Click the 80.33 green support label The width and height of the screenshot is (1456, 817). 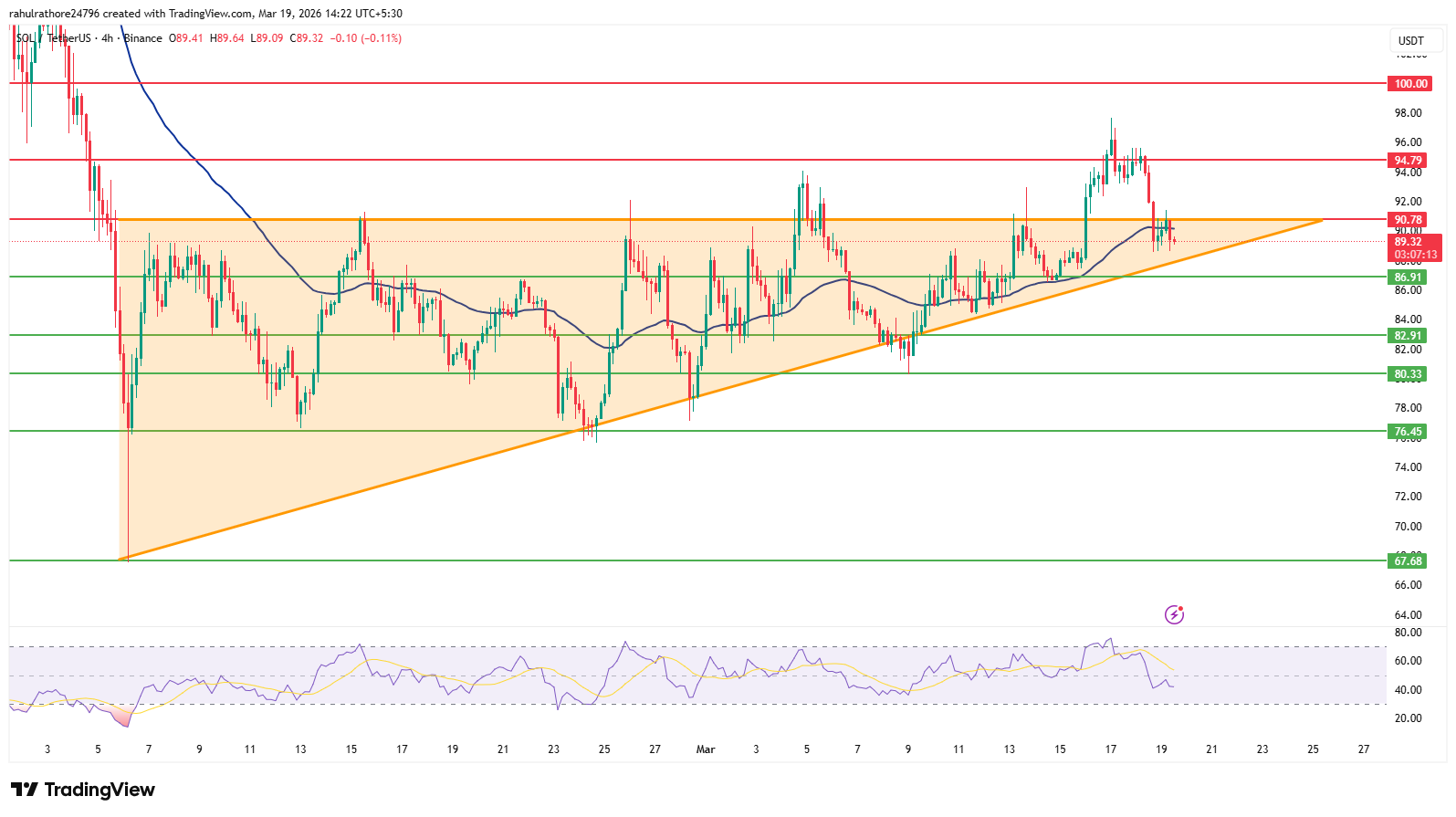pos(1408,374)
